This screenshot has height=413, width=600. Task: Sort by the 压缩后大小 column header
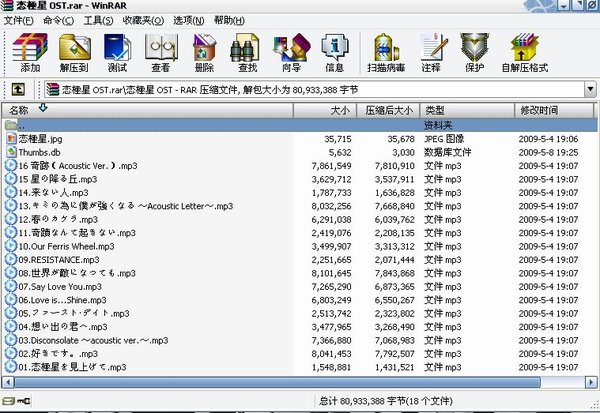pyautogui.click(x=388, y=110)
